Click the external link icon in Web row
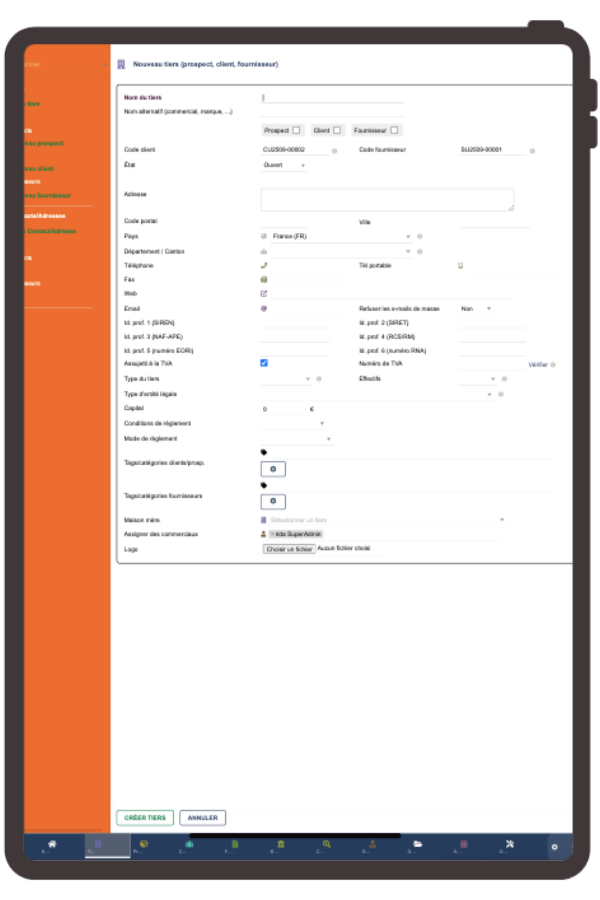This screenshot has width=600, height=900. (x=264, y=293)
